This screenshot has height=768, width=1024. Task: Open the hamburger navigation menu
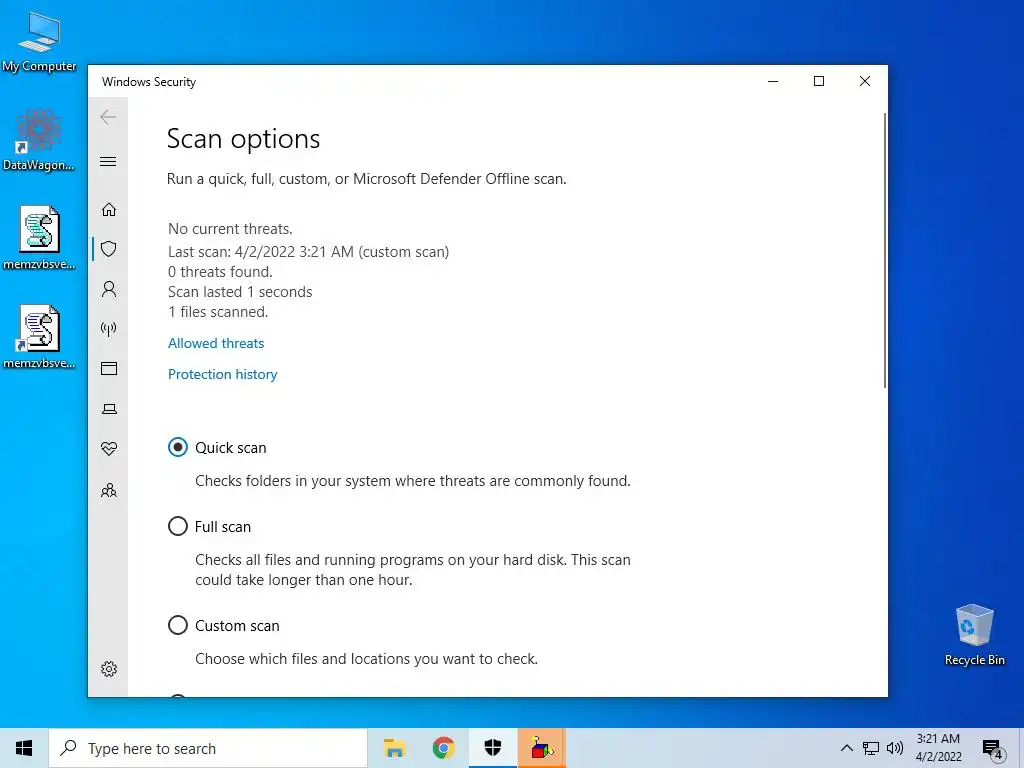pos(108,161)
